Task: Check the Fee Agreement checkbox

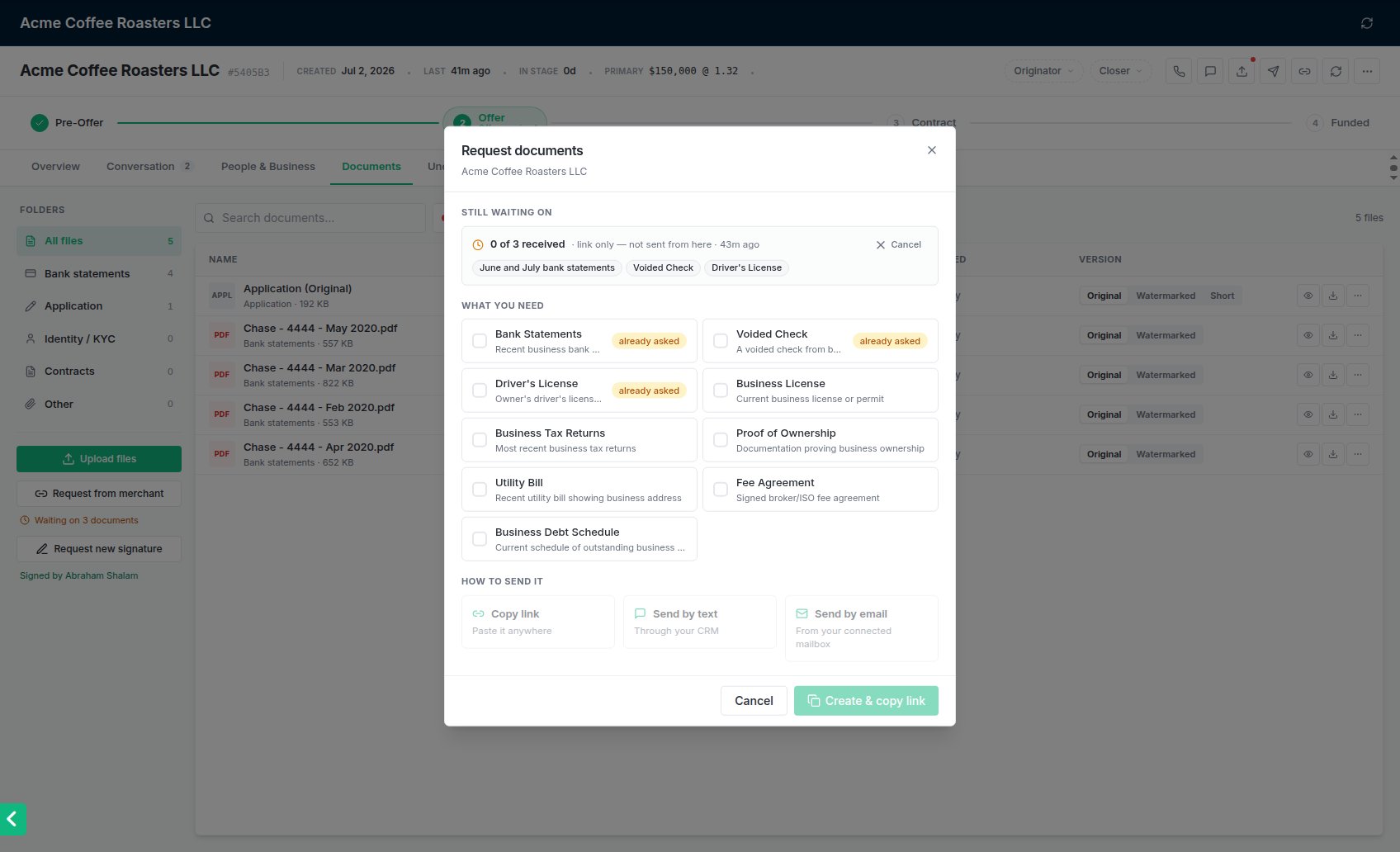Action: (721, 490)
